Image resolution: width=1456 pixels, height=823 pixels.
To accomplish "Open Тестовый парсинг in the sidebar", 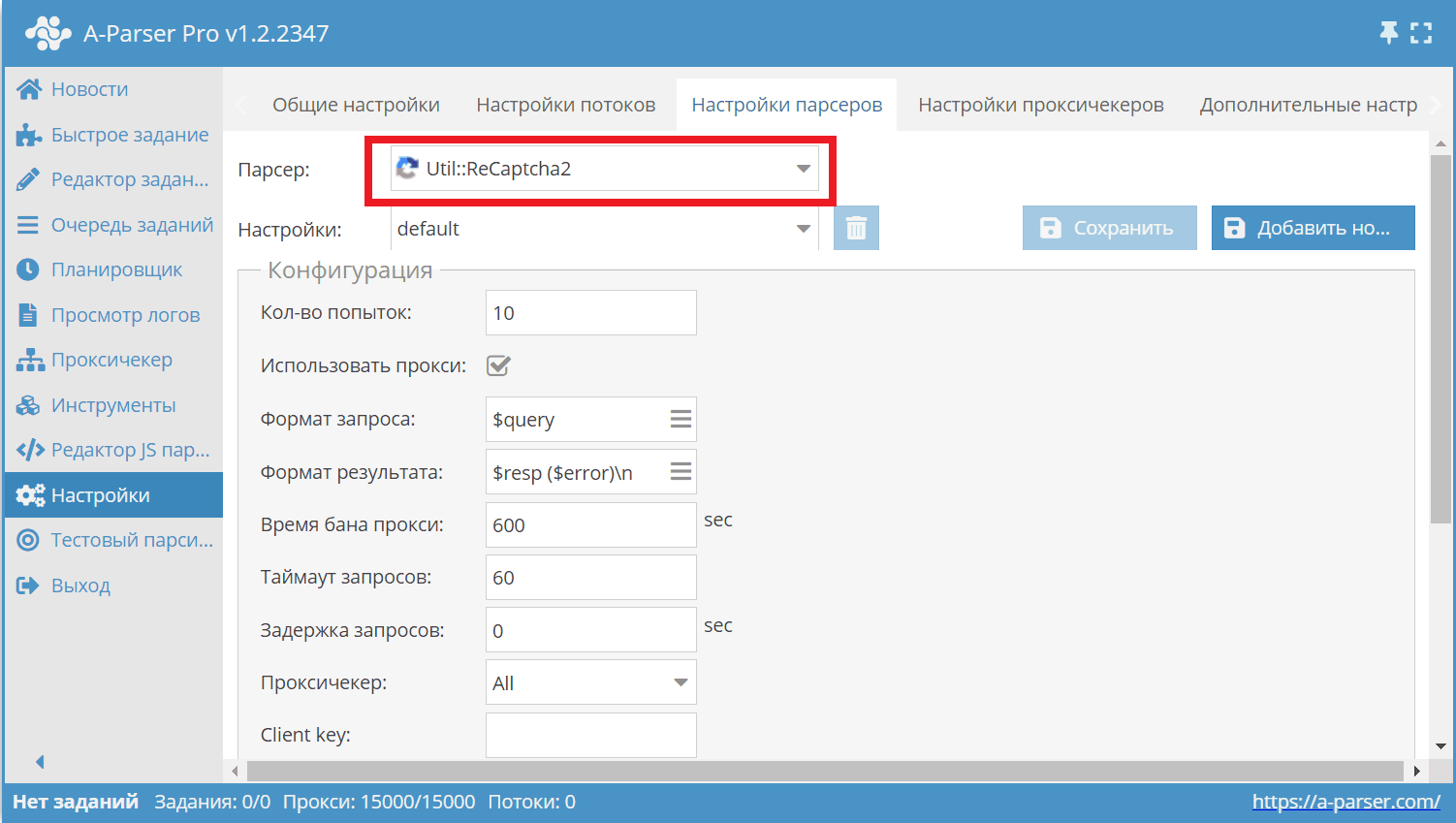I will point(113,540).
